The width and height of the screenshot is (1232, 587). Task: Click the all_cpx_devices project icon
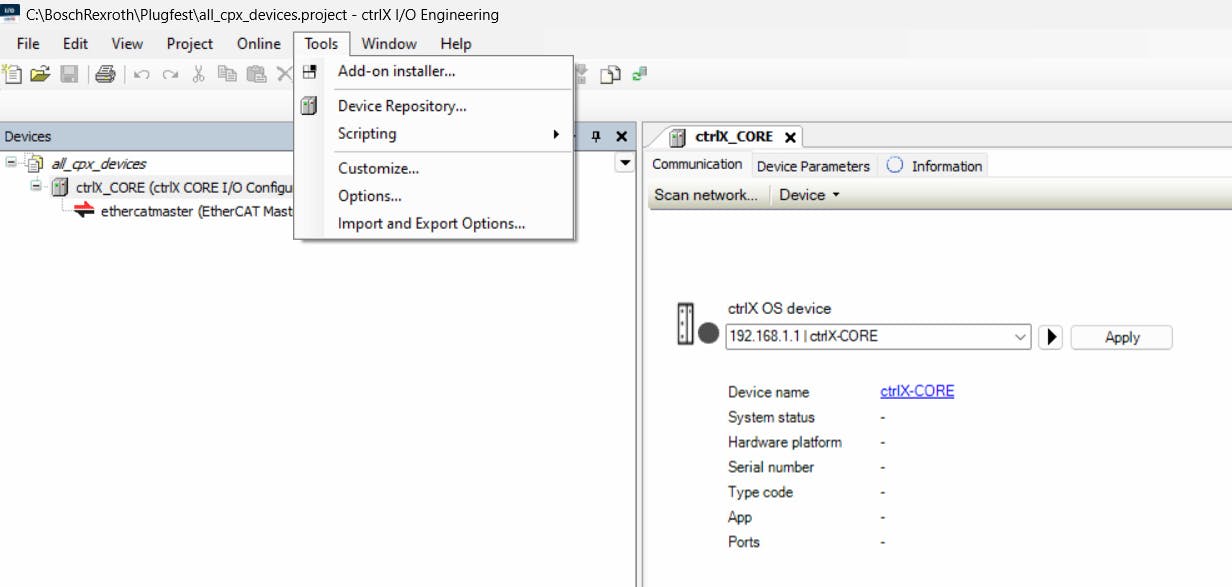tap(35, 163)
